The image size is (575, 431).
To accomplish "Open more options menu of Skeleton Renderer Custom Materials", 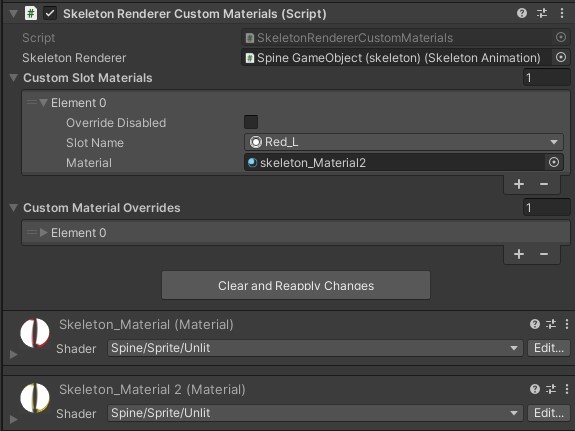I will pyautogui.click(x=562, y=14).
